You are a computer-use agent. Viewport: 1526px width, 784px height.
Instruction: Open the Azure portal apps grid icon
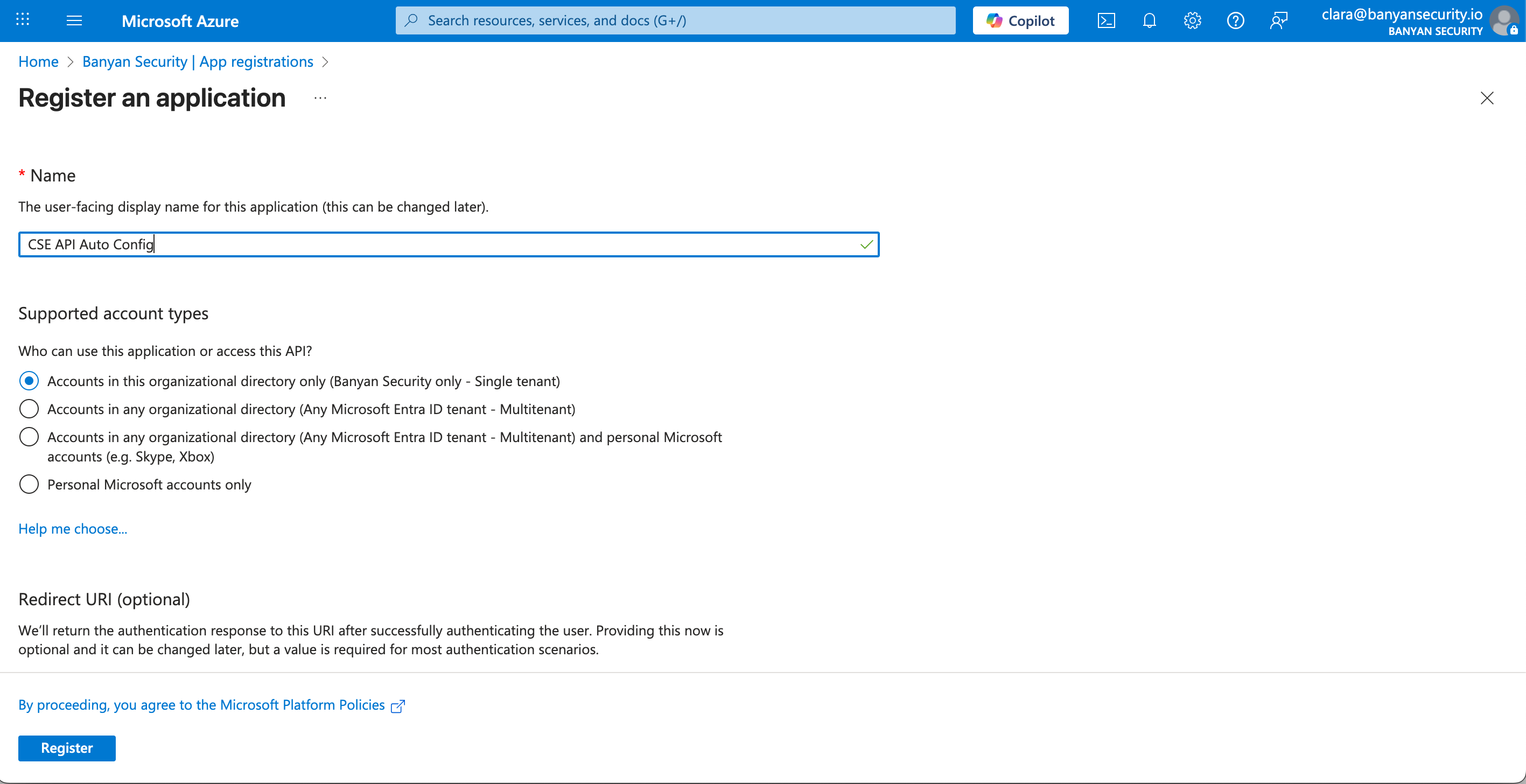23,20
